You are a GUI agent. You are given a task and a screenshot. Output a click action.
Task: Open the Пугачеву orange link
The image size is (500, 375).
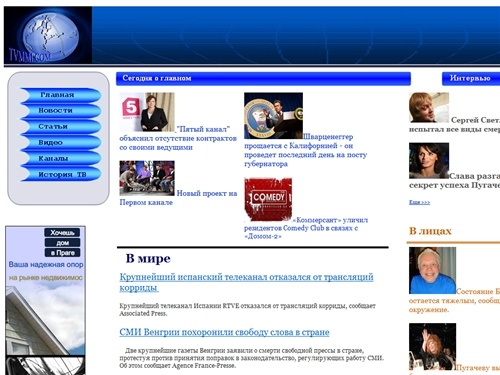point(478,368)
